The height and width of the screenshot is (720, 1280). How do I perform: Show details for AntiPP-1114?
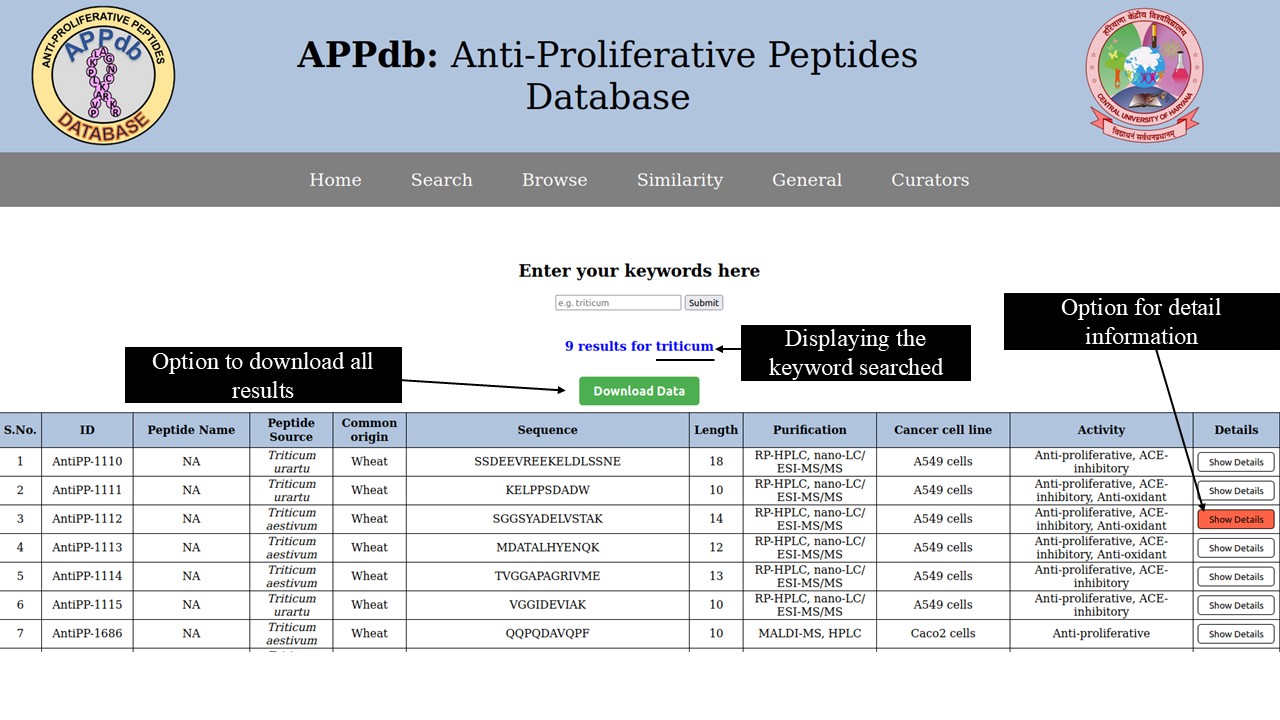click(x=1236, y=577)
